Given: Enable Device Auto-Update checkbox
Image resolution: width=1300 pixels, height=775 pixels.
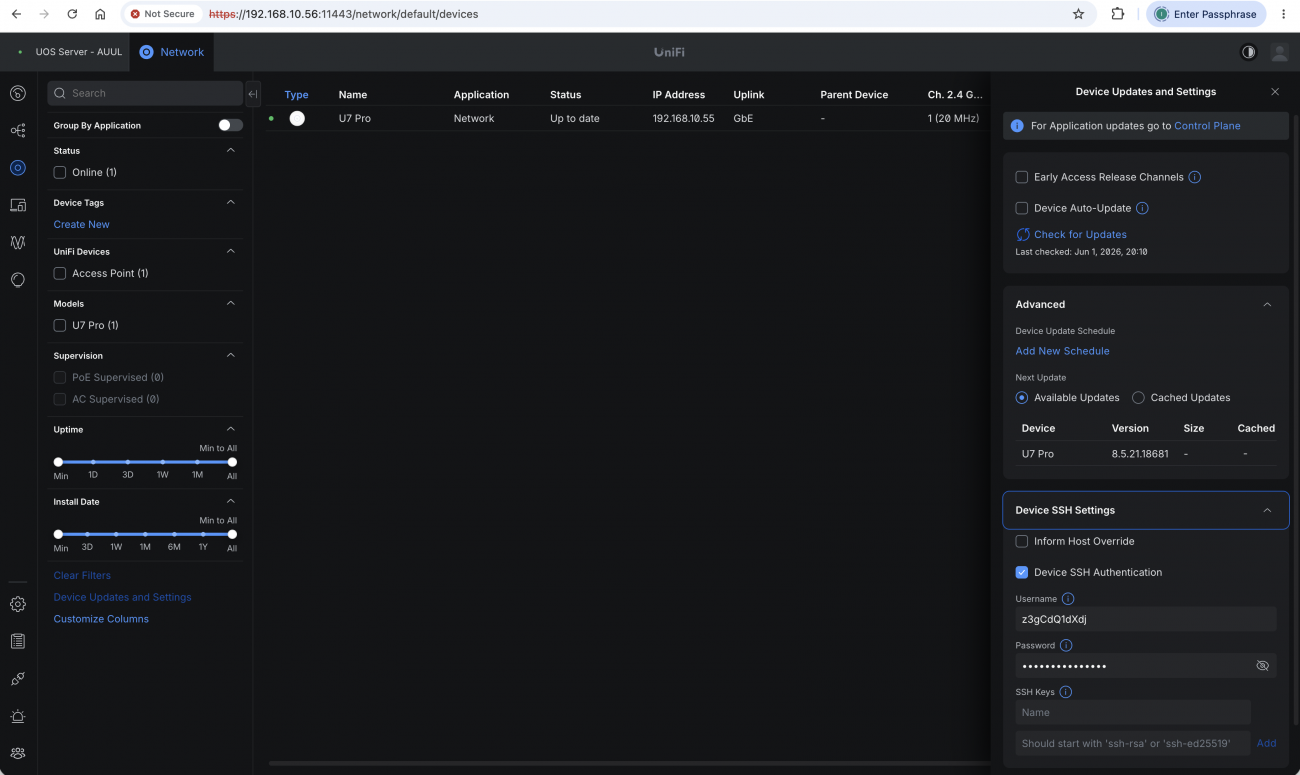Looking at the screenshot, I should pos(1022,208).
